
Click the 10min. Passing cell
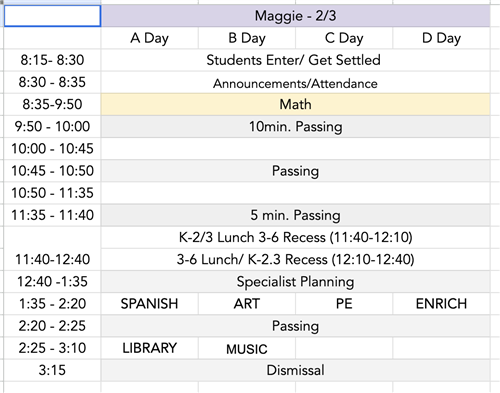[295, 127]
